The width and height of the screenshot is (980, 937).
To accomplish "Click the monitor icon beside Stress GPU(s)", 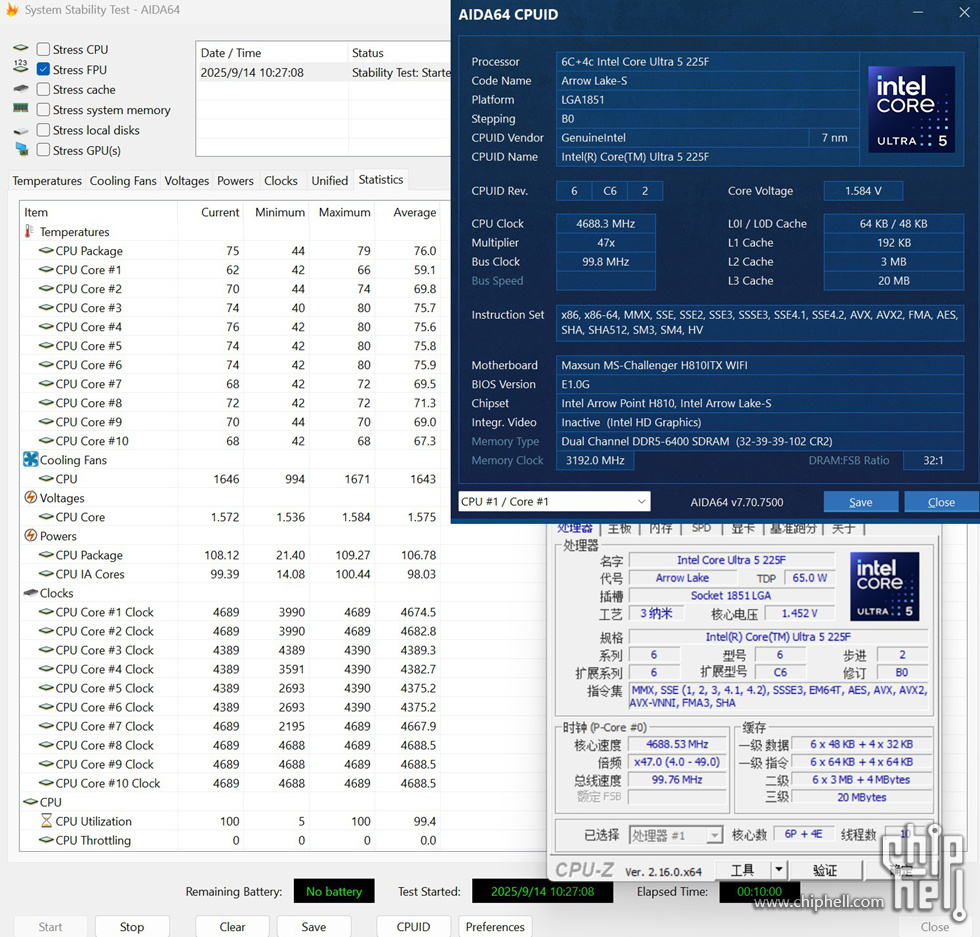I will [22, 149].
